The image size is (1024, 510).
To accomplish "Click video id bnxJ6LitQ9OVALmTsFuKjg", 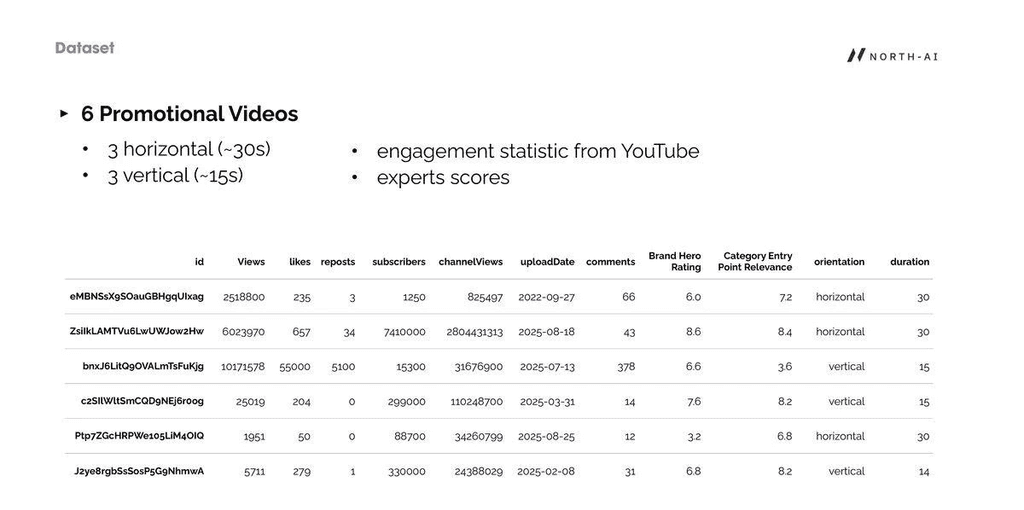I will 143,366.
